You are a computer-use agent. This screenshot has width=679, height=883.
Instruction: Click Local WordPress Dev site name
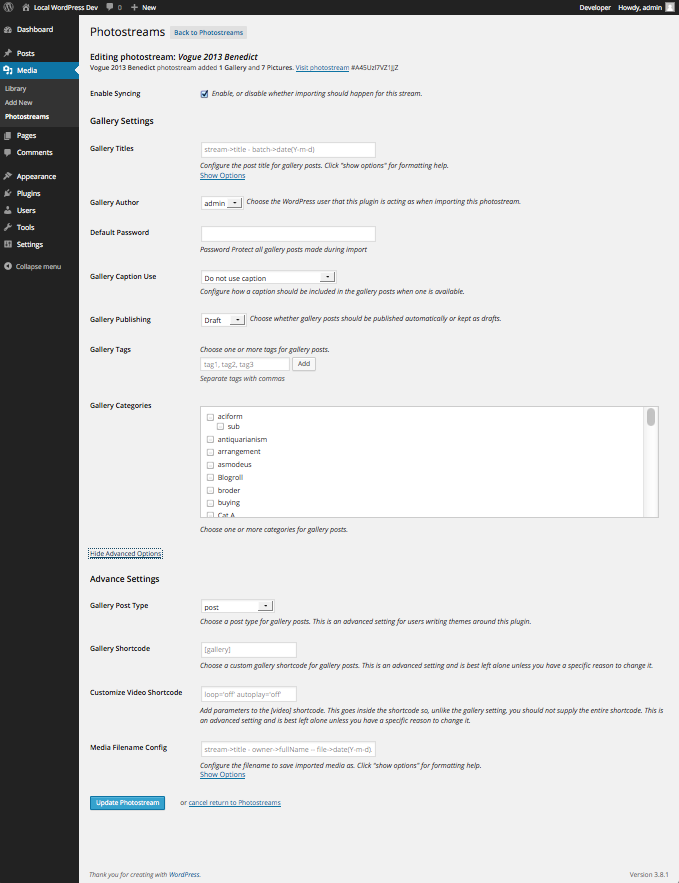(66, 7)
